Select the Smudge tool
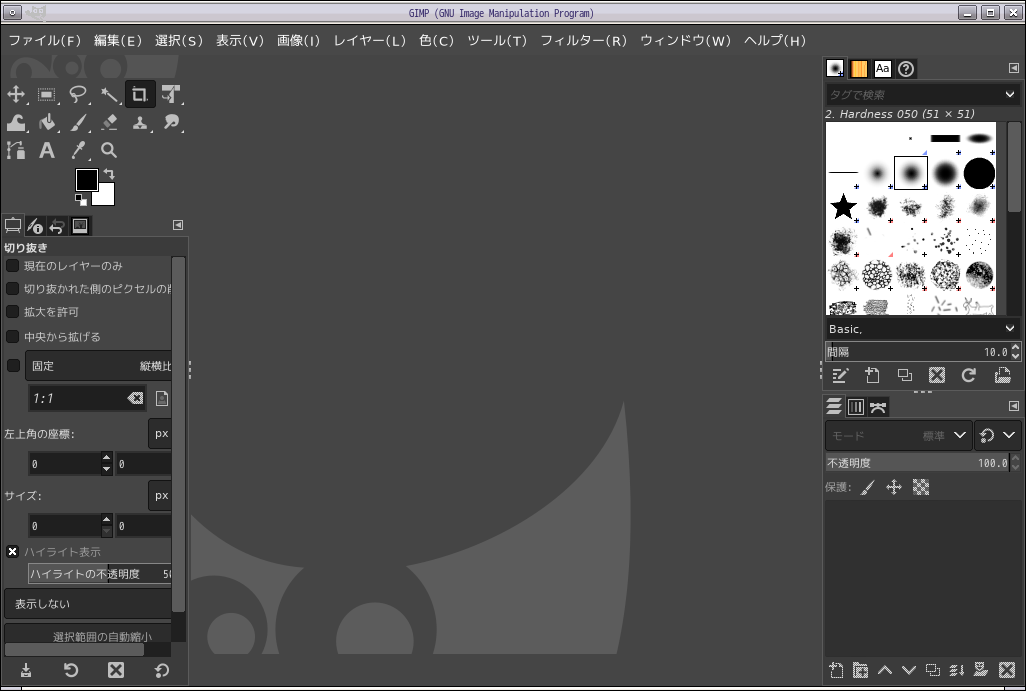This screenshot has height=691, width=1026. coord(171,122)
